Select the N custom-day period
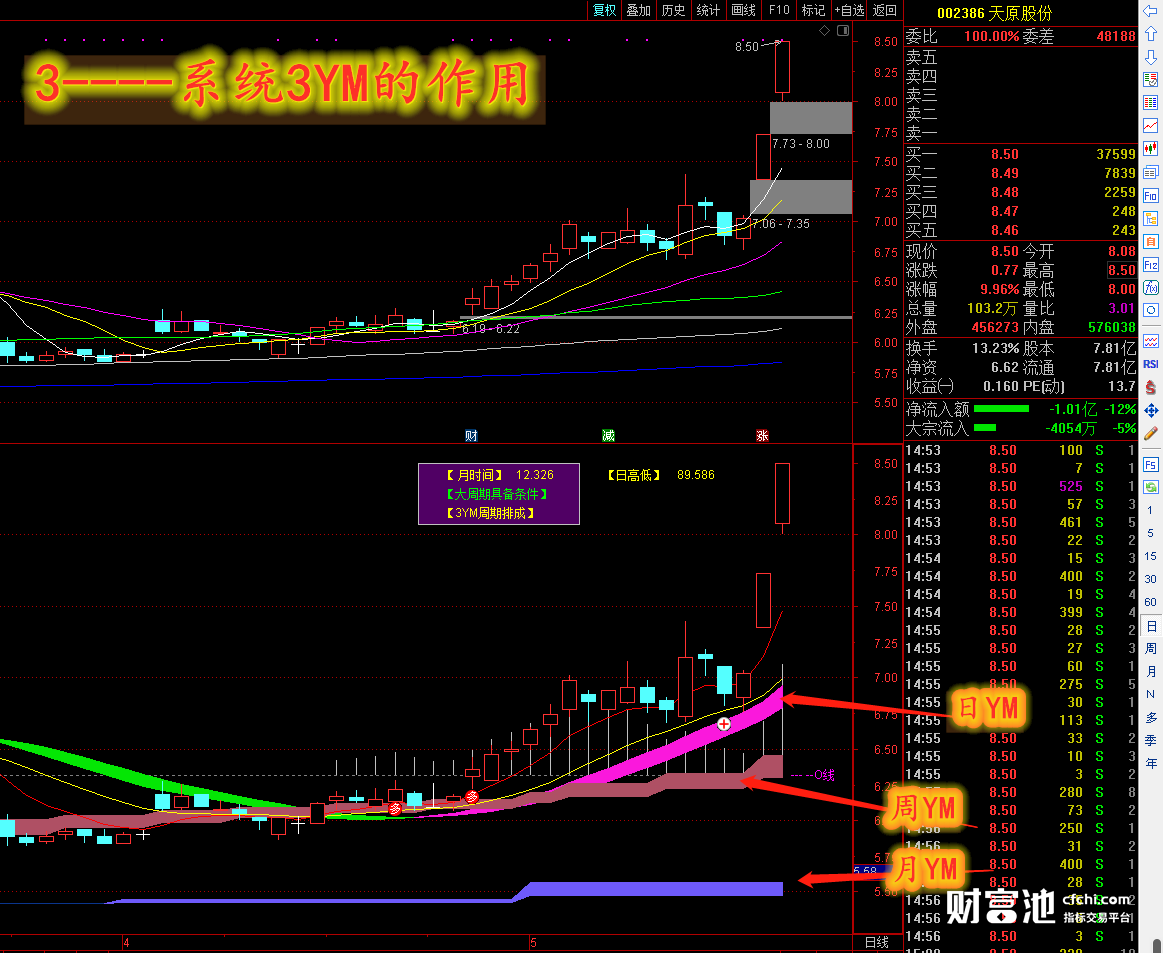The width and height of the screenshot is (1163, 953). tap(1150, 695)
